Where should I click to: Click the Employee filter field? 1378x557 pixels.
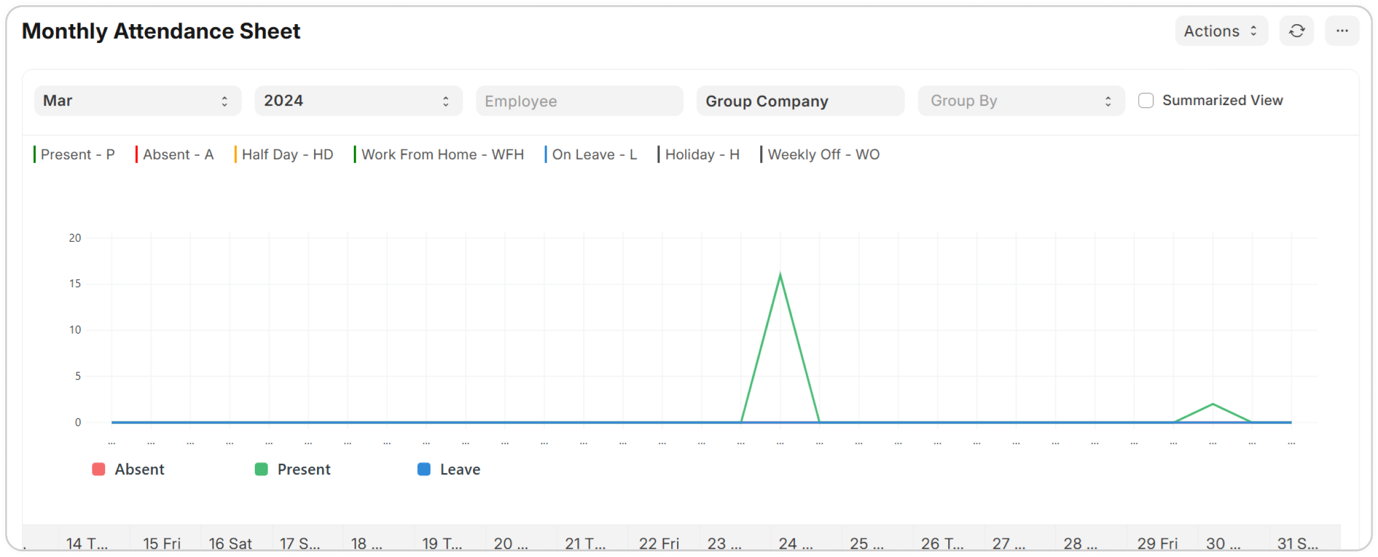click(x=579, y=101)
